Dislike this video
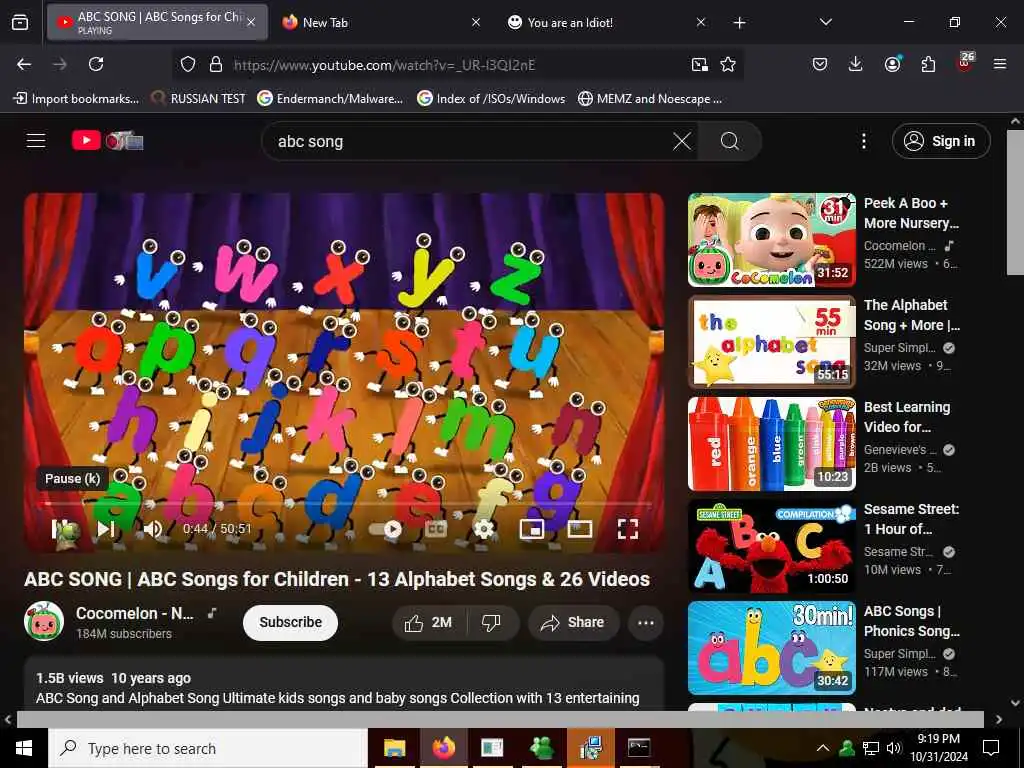The image size is (1024, 768). click(x=492, y=622)
